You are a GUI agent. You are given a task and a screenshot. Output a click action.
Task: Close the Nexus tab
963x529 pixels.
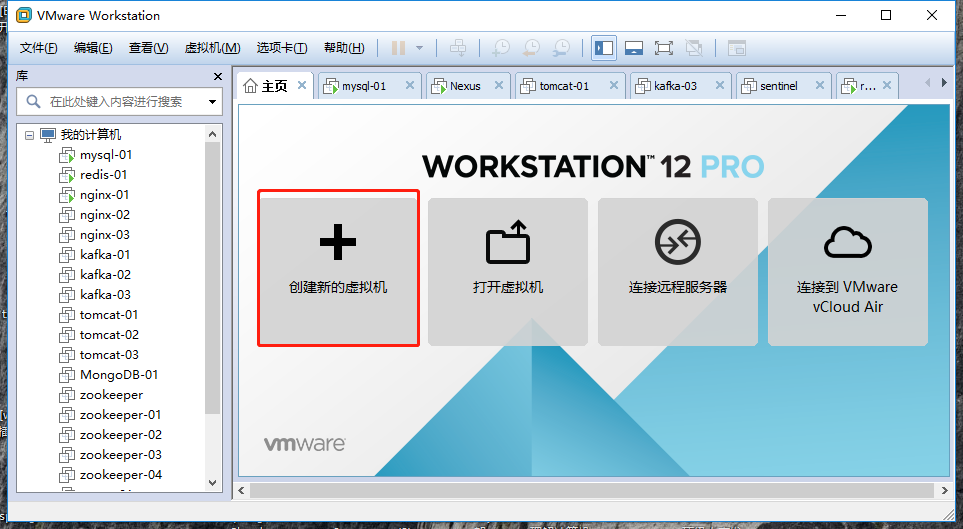click(499, 85)
